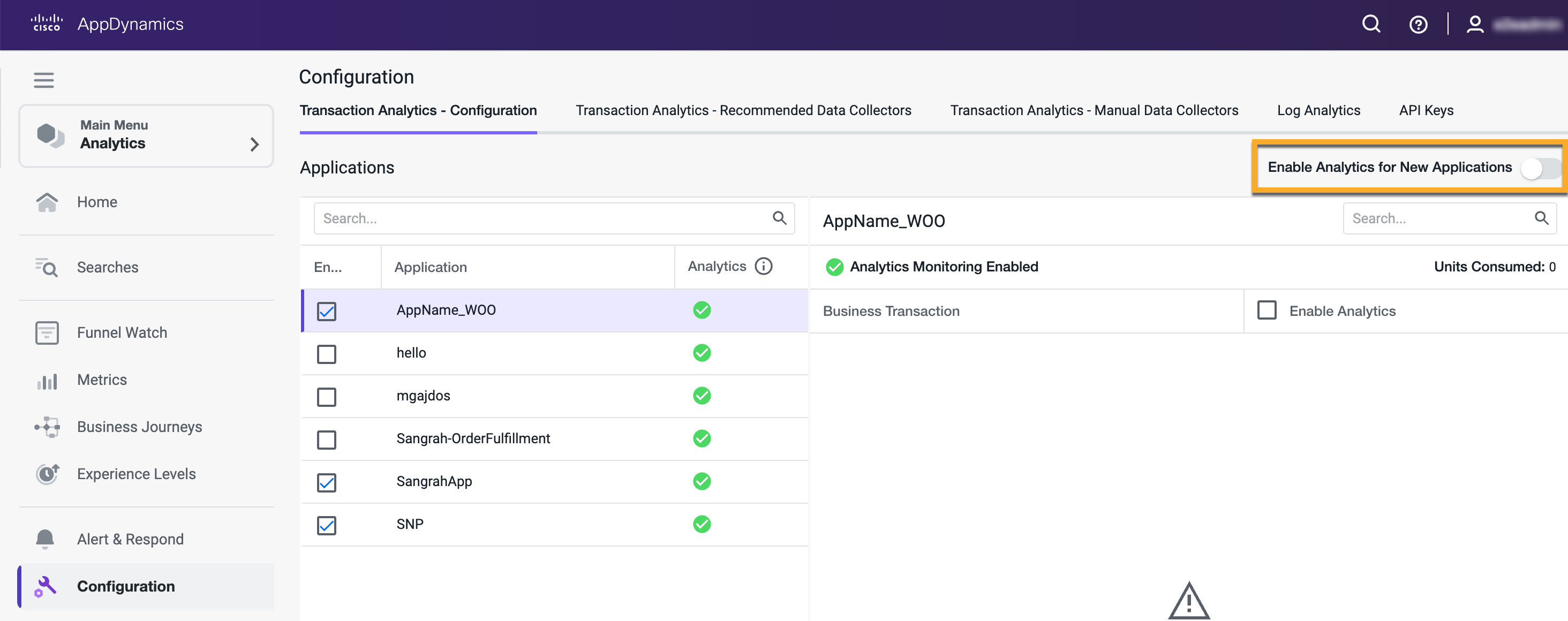Collapse the sidebar with hamburger menu icon
This screenshot has width=1568, height=621.
(44, 80)
